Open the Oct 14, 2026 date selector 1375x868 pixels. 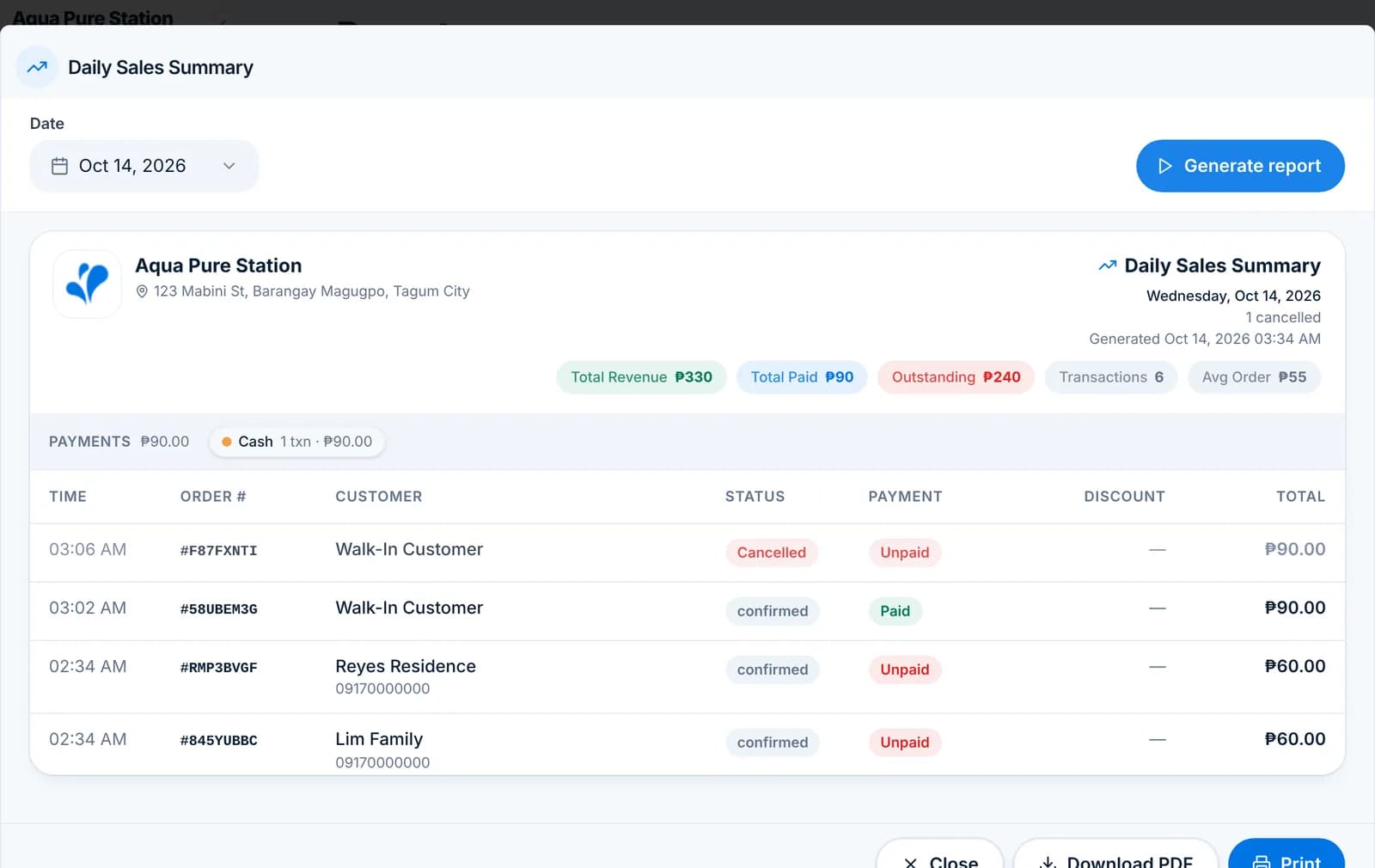pos(144,166)
